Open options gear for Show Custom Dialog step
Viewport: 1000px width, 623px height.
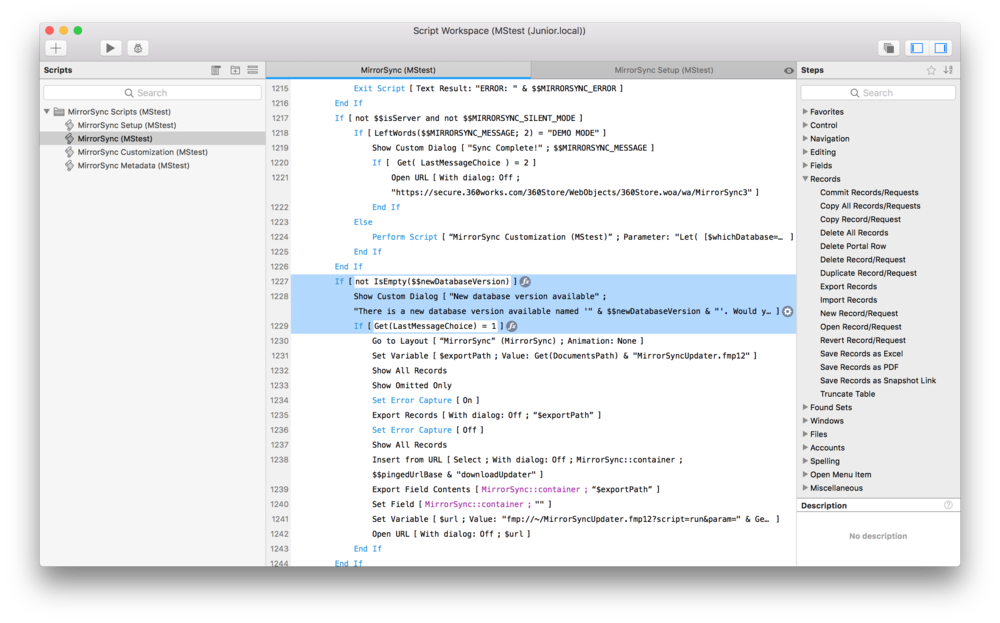pos(787,311)
